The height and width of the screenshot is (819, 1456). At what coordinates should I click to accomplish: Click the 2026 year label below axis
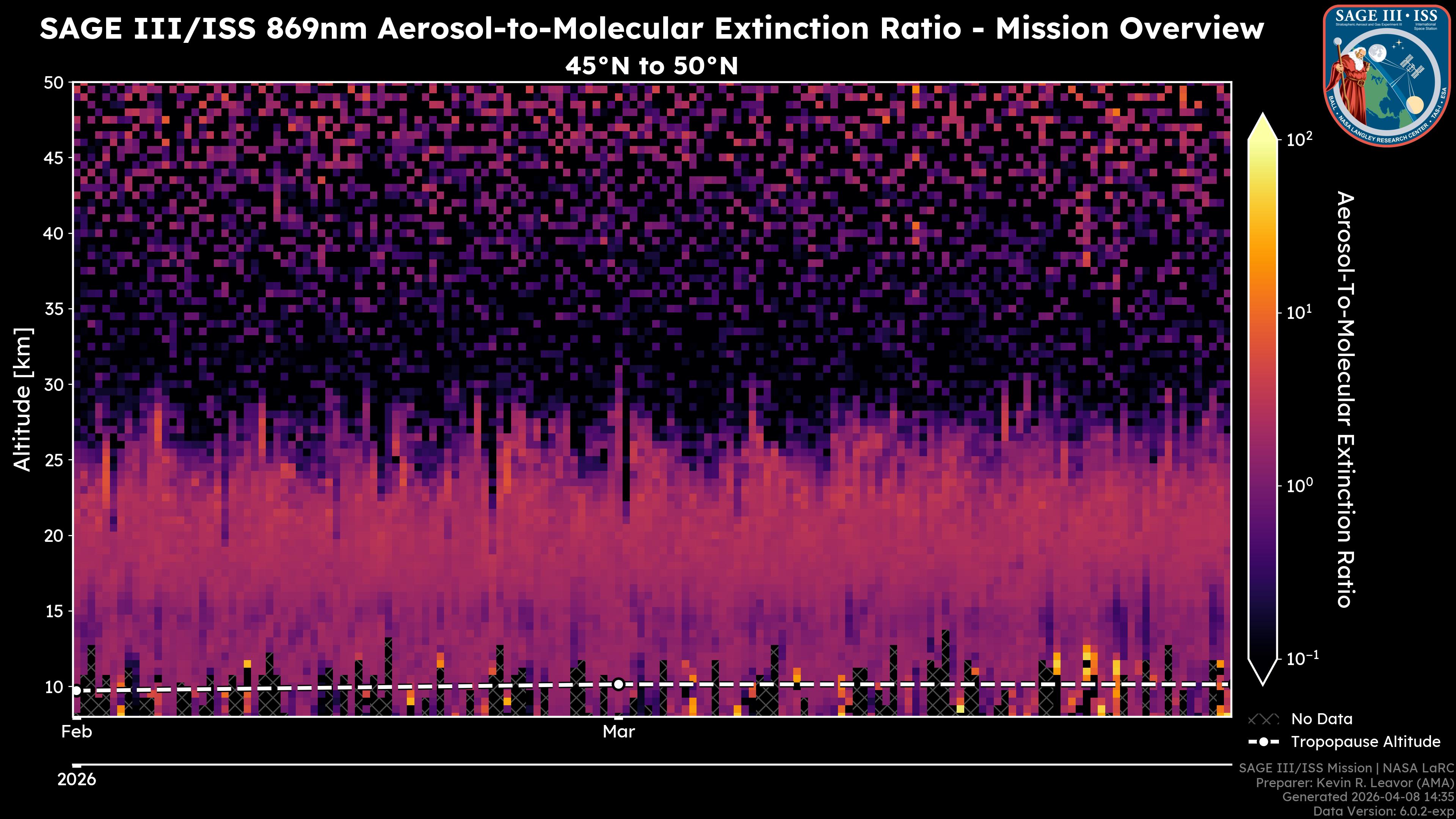tap(76, 780)
